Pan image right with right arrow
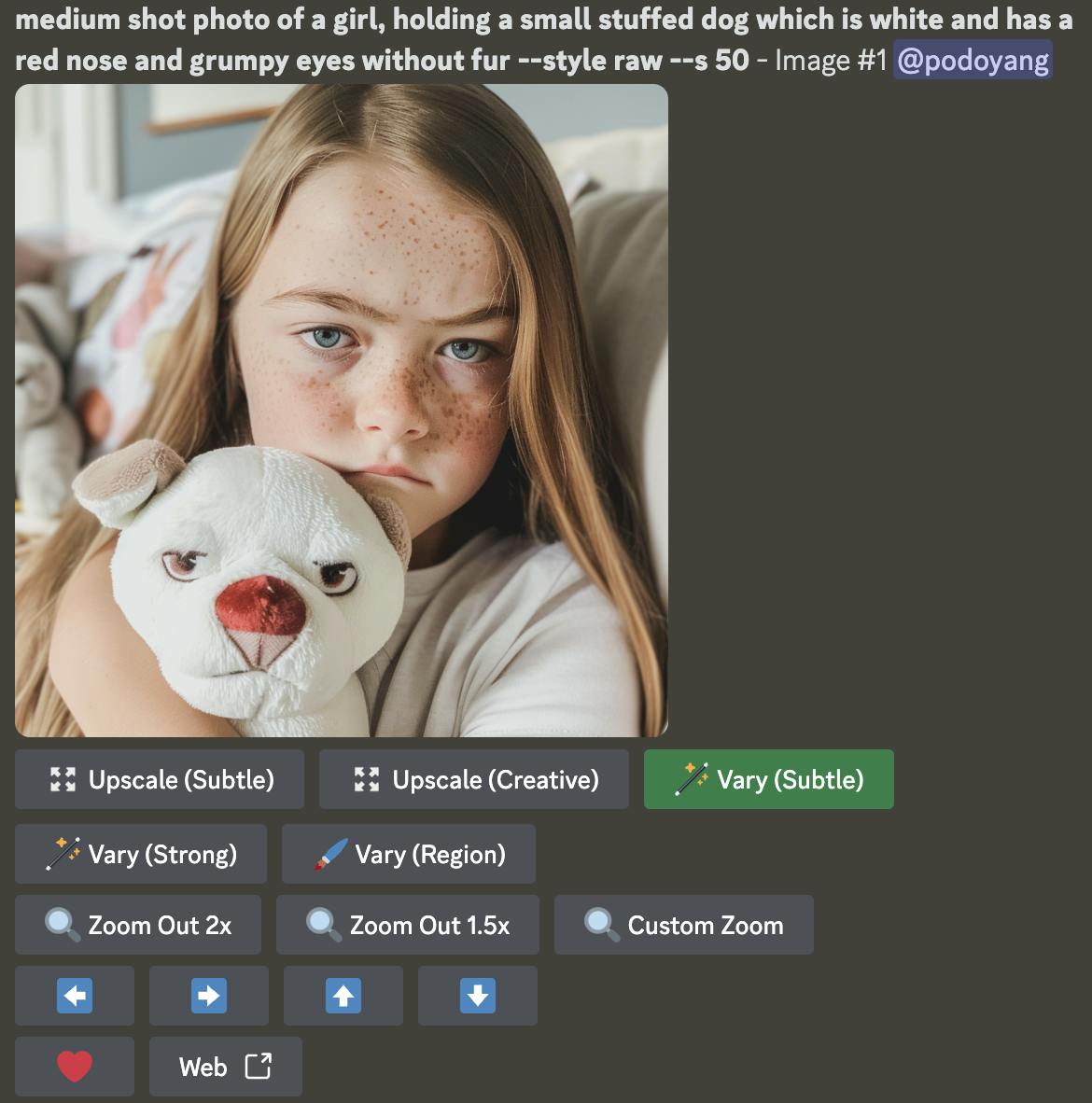 pyautogui.click(x=209, y=996)
